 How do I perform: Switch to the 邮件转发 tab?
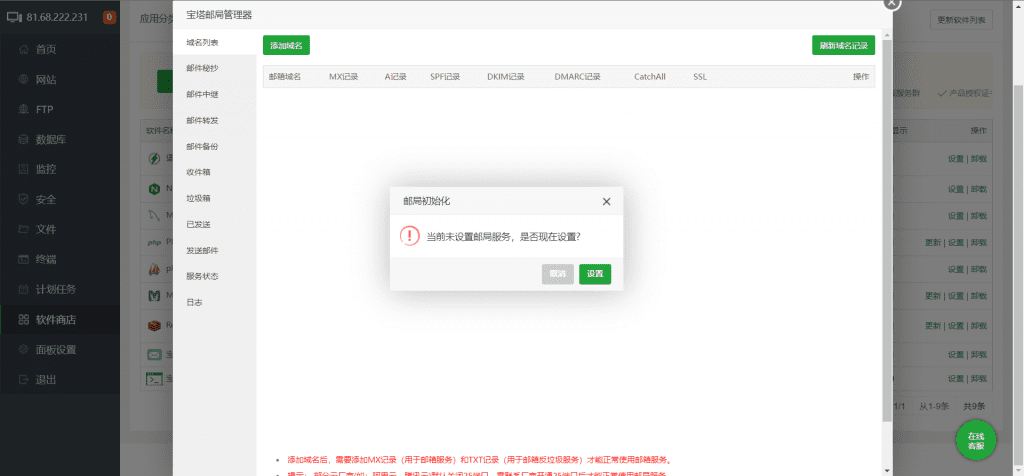click(x=201, y=120)
